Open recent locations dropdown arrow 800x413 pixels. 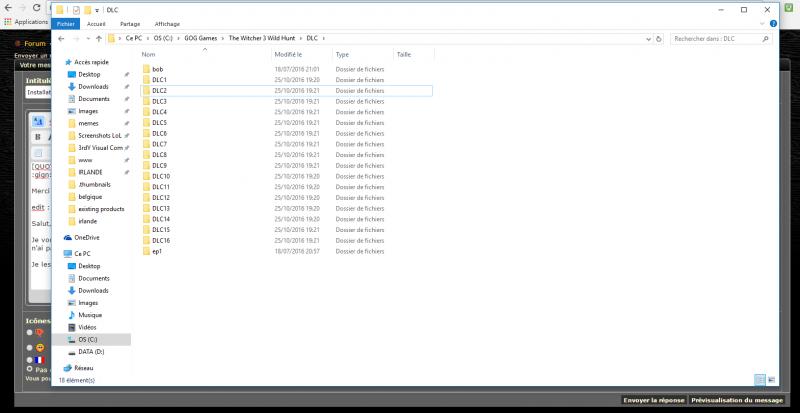point(88,39)
